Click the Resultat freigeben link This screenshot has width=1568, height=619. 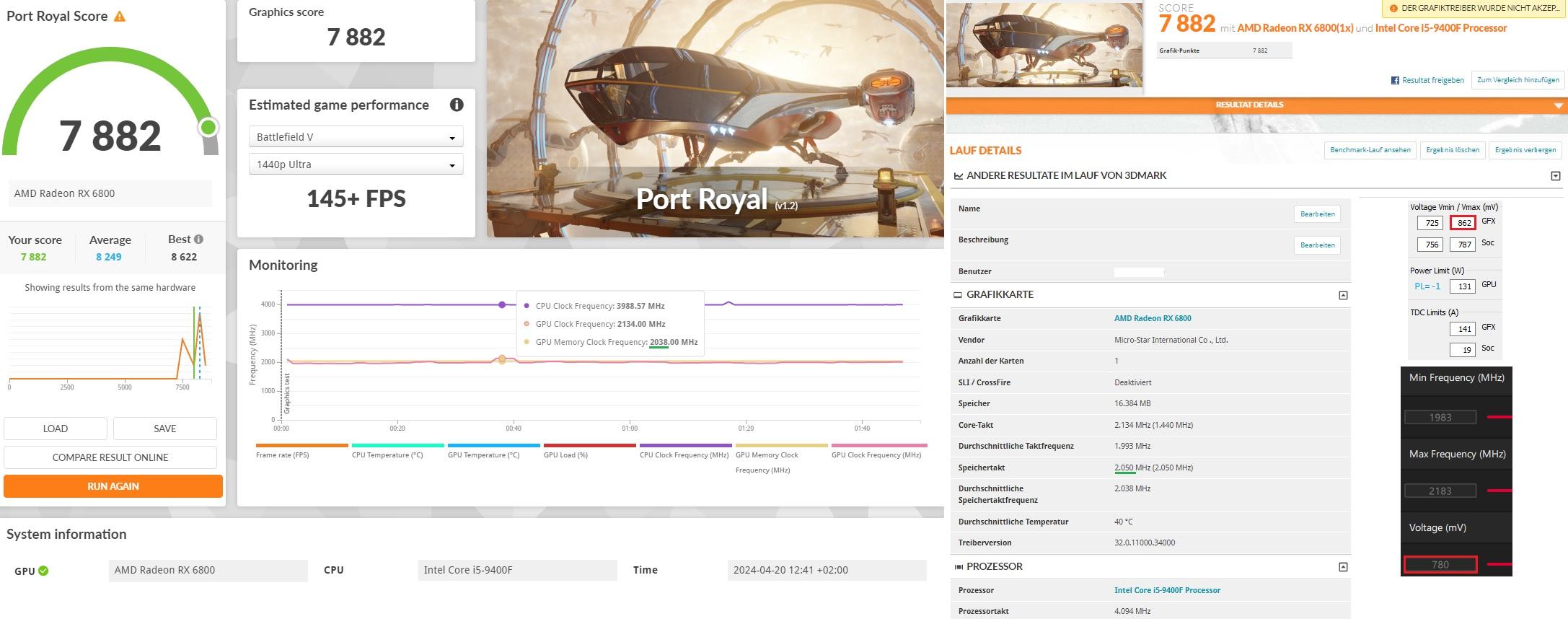pos(1433,80)
